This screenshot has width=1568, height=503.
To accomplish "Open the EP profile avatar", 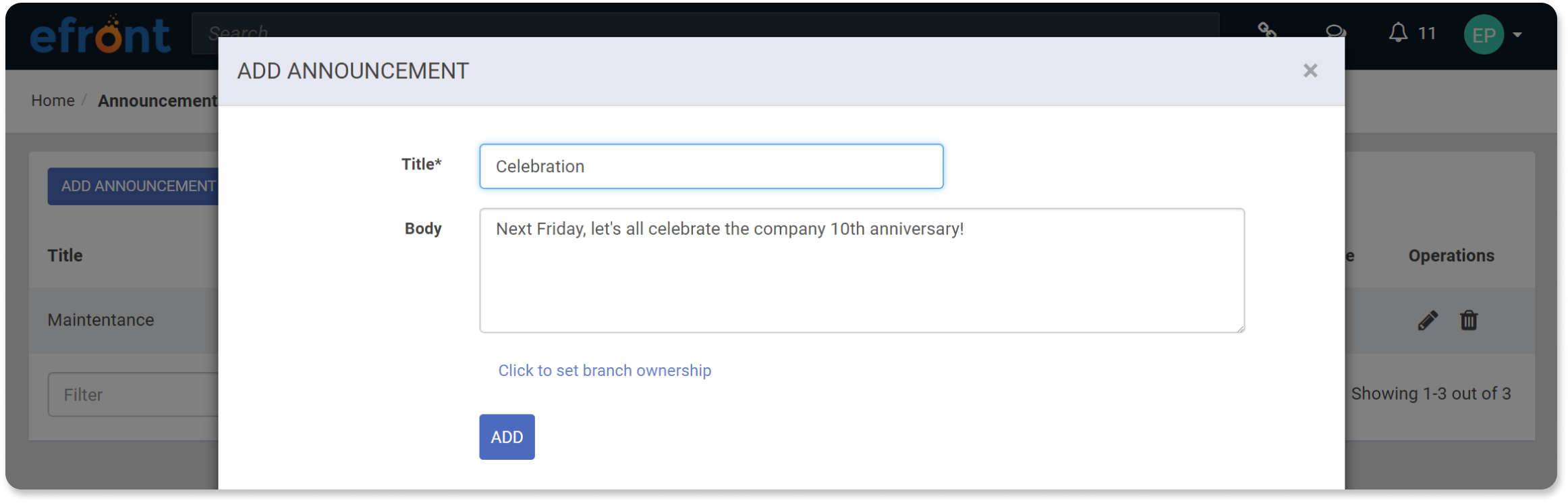I will 1484,34.
